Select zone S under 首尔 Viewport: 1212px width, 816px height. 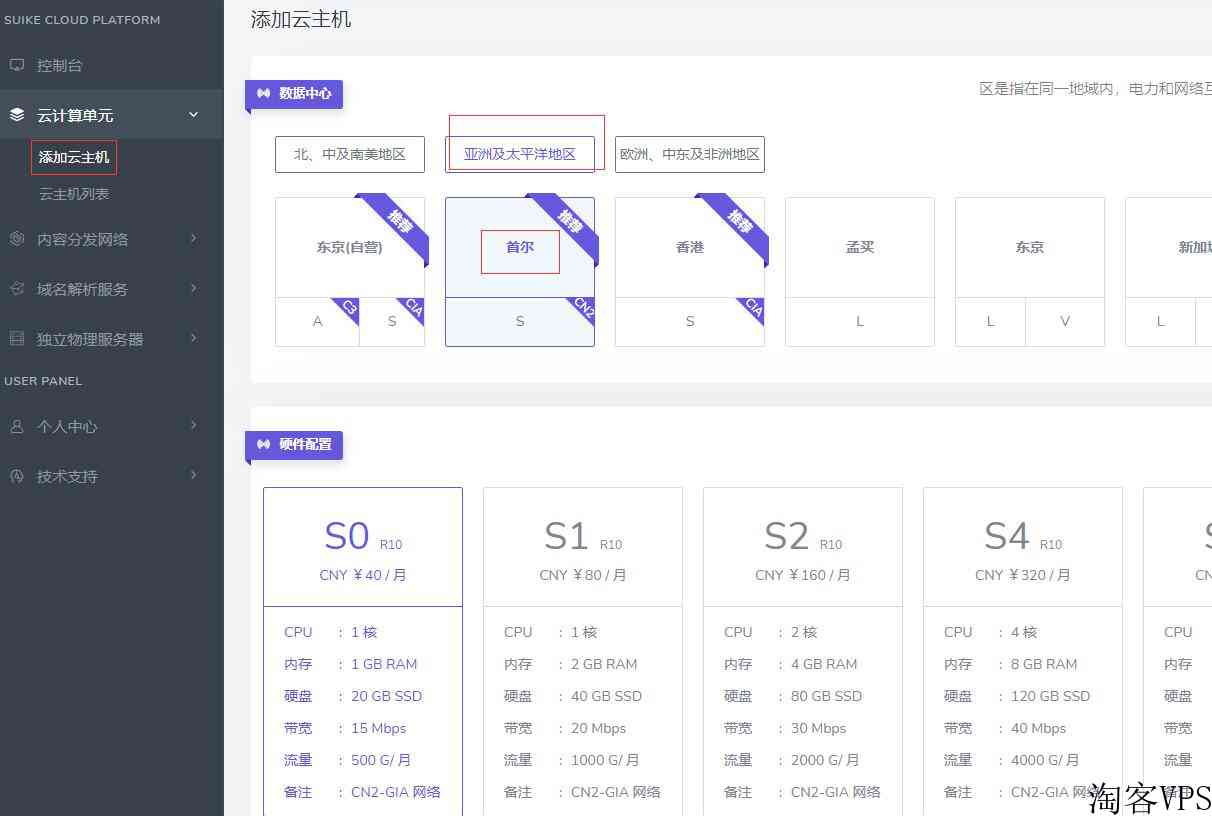520,322
